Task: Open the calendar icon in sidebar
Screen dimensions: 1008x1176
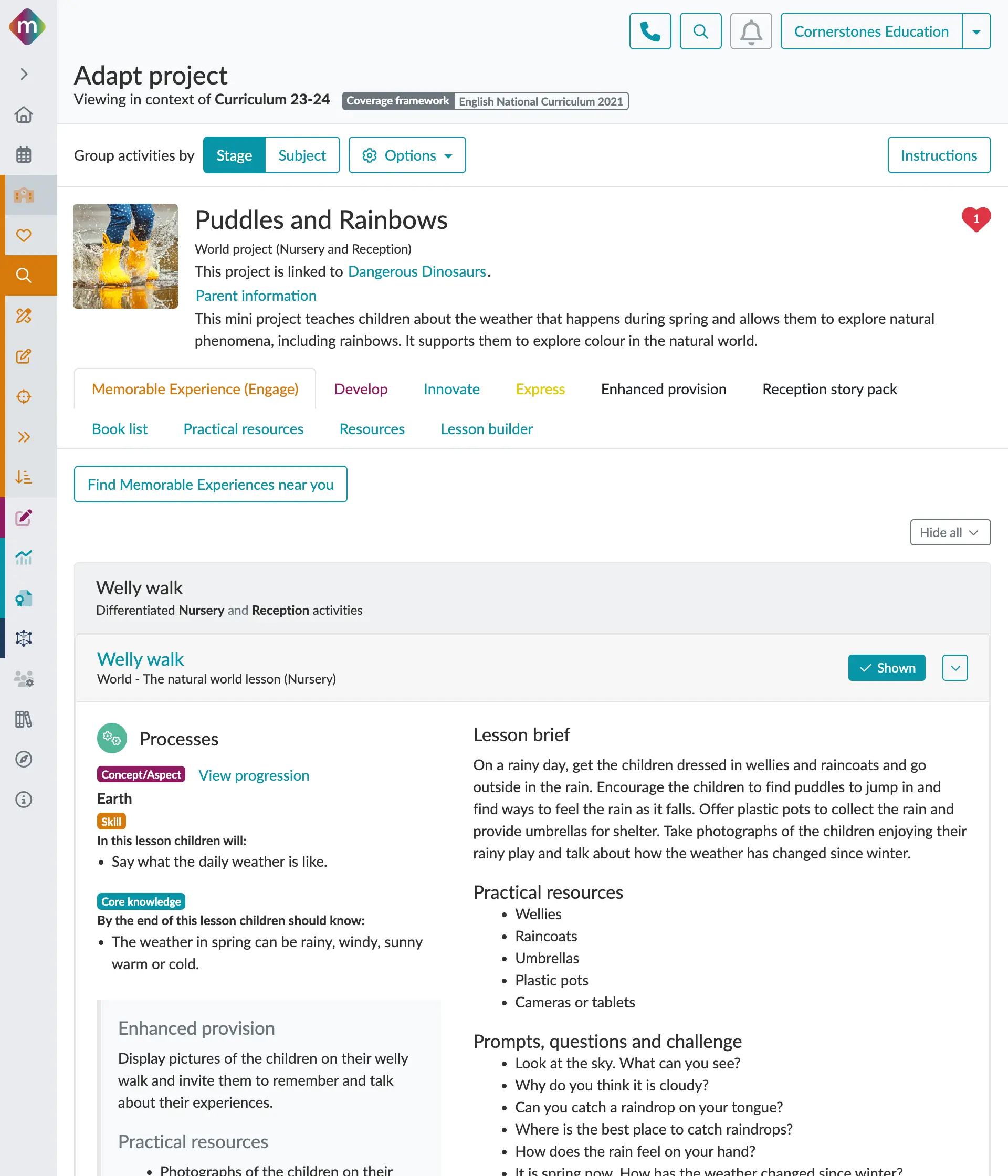Action: 24,154
